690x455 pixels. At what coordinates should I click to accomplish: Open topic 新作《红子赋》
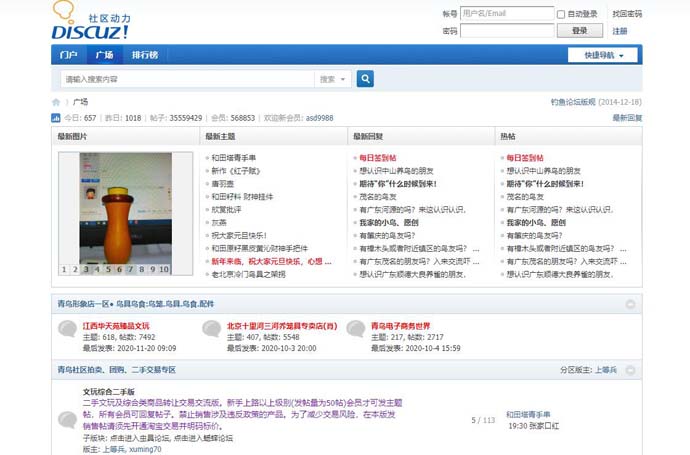click(236, 171)
